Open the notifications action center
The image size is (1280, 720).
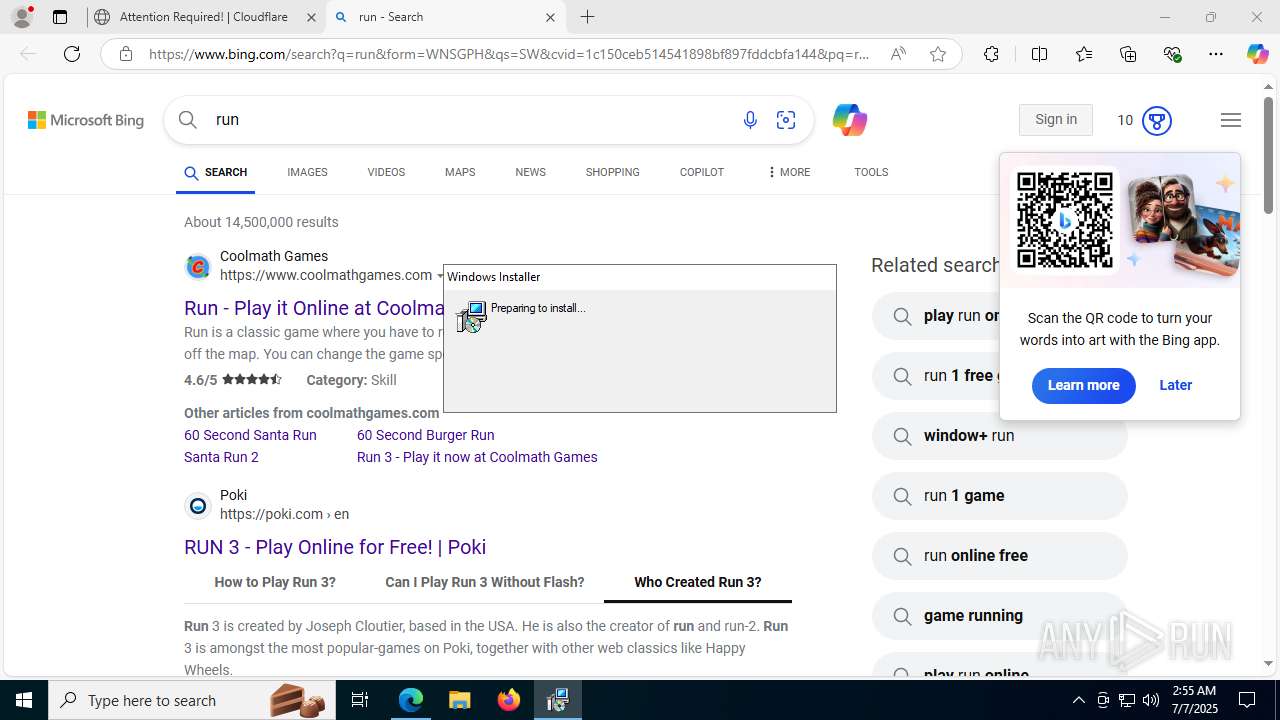(x=1247, y=700)
